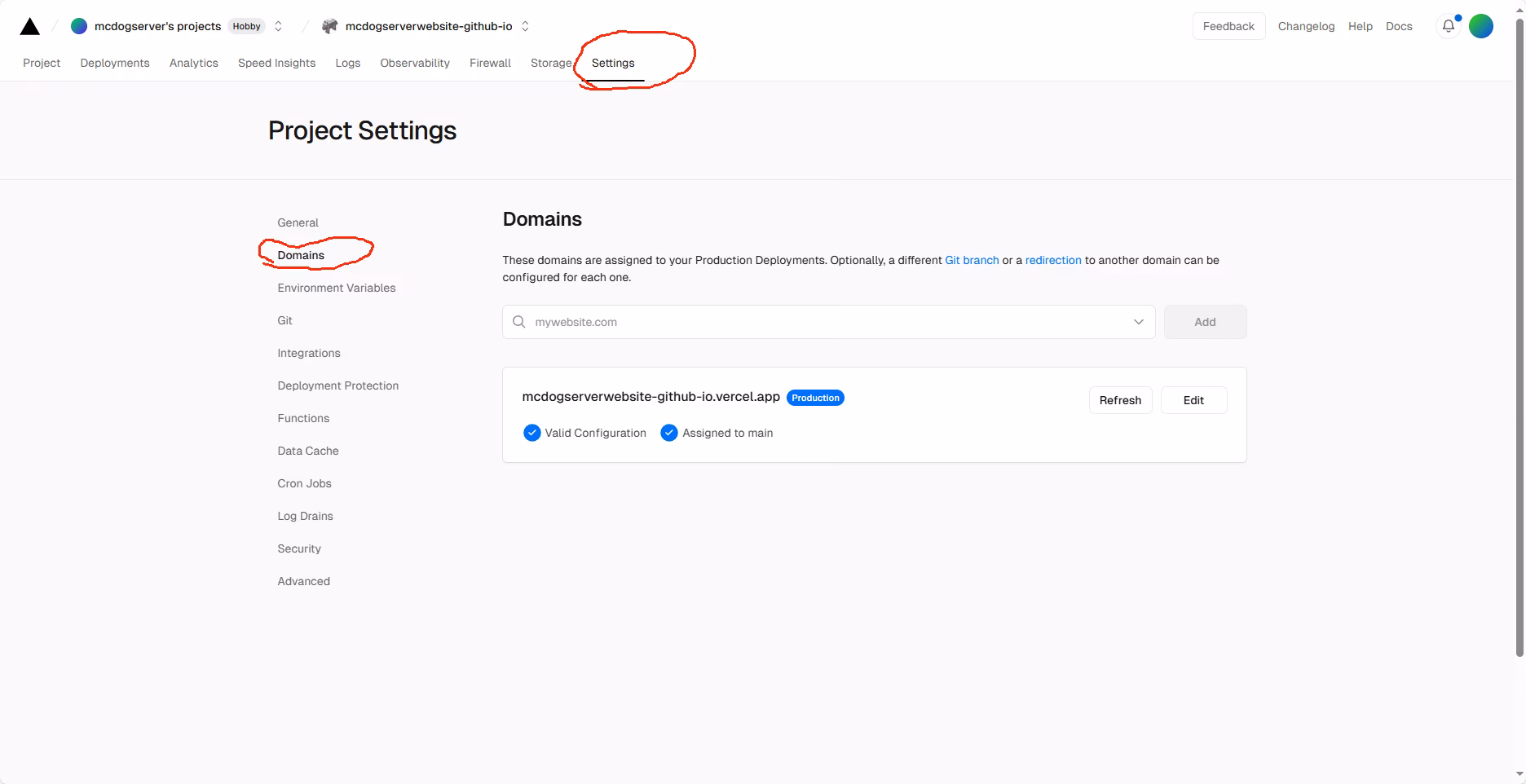Click the Assigned to main checkmark icon

(668, 433)
